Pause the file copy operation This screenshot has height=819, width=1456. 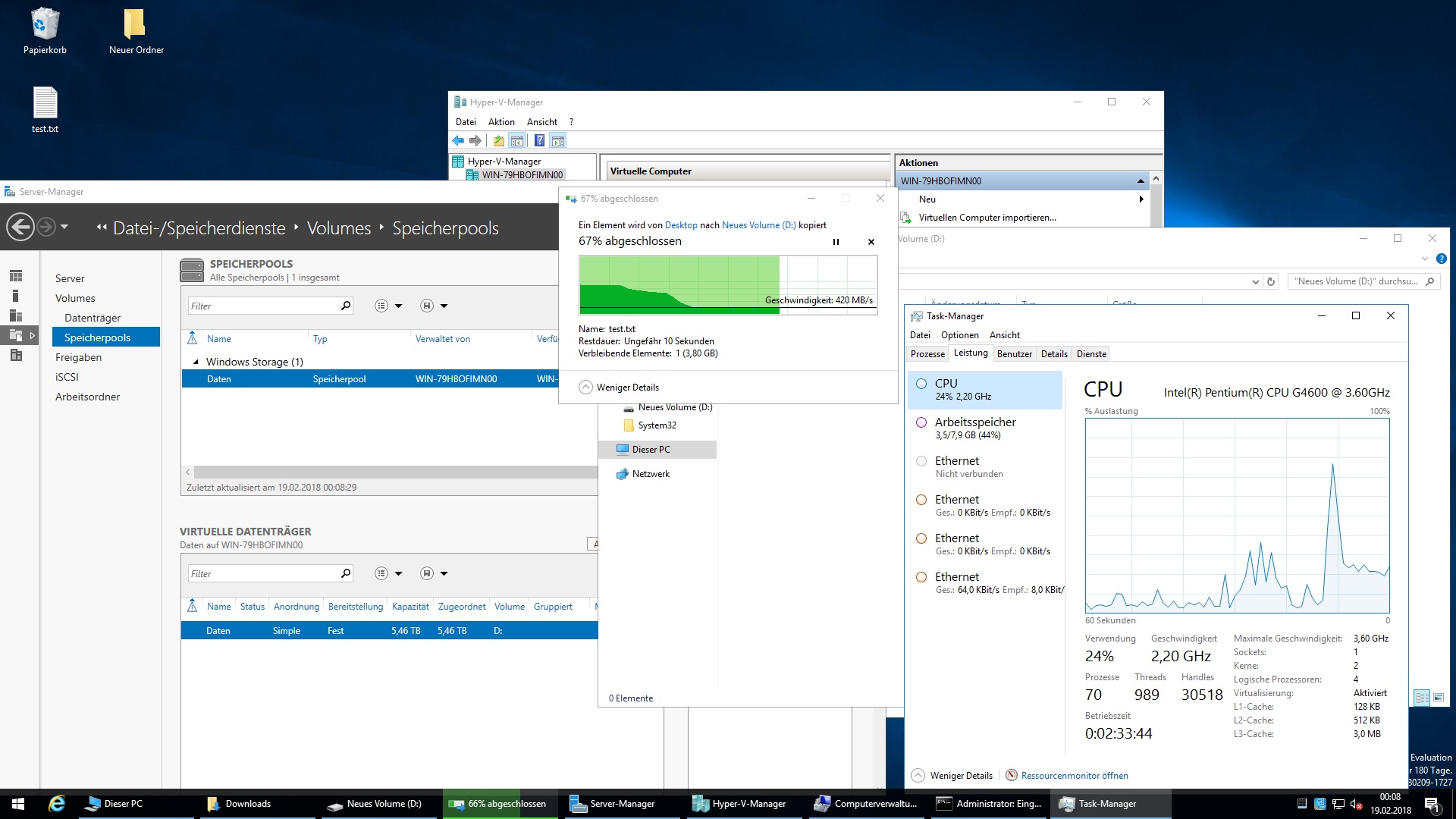836,242
